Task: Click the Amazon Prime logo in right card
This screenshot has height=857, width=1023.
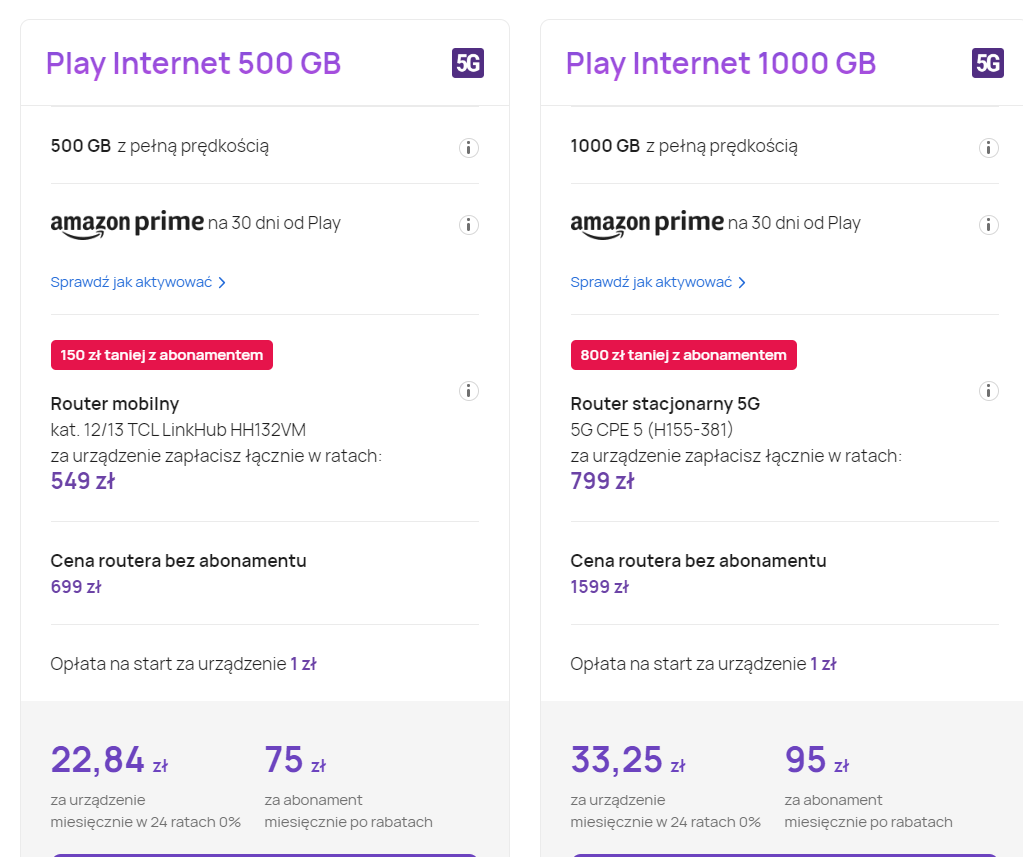Action: tap(648, 222)
